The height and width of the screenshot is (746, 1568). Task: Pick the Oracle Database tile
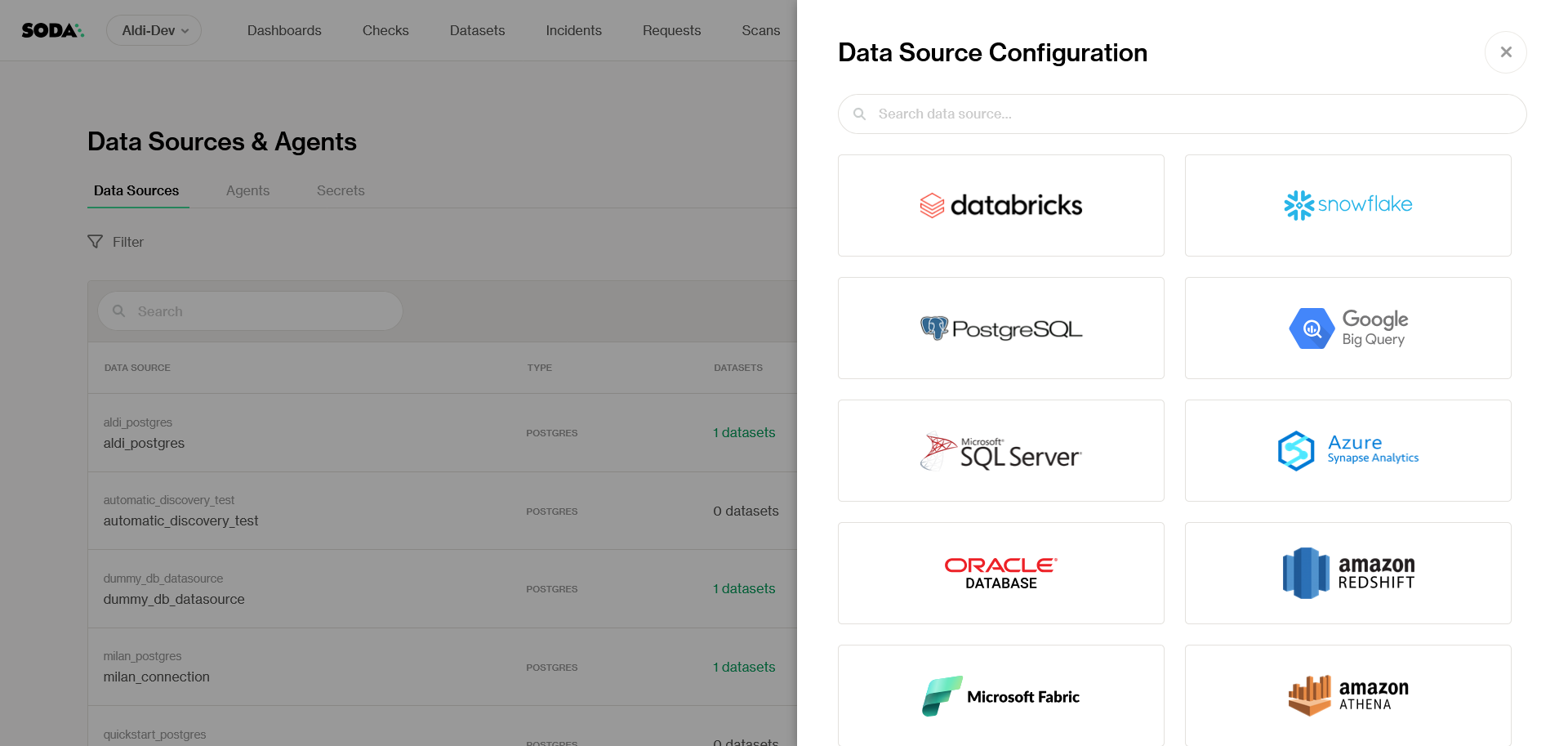1000,573
